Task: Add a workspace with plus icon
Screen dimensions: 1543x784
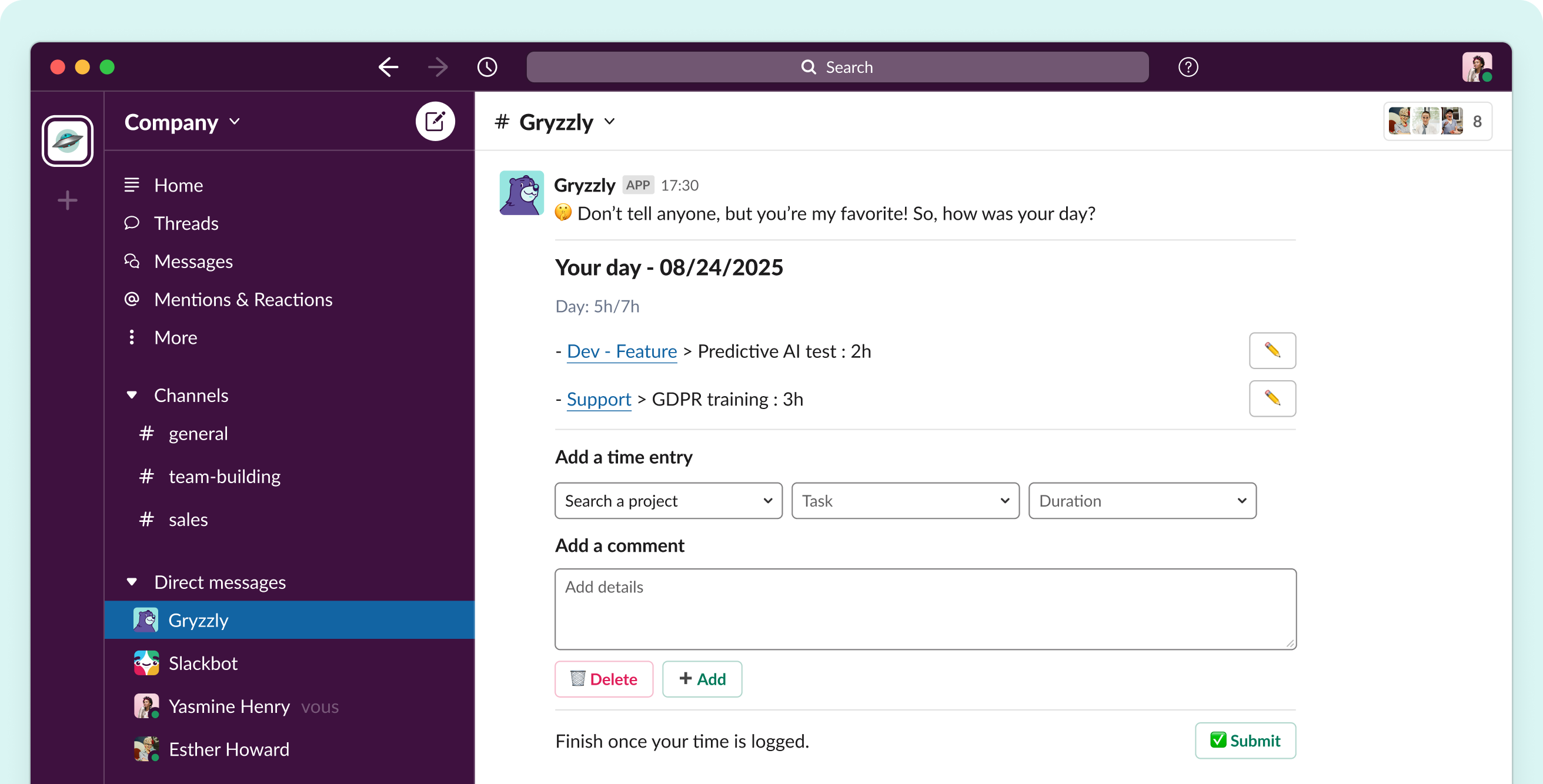Action: (x=68, y=200)
